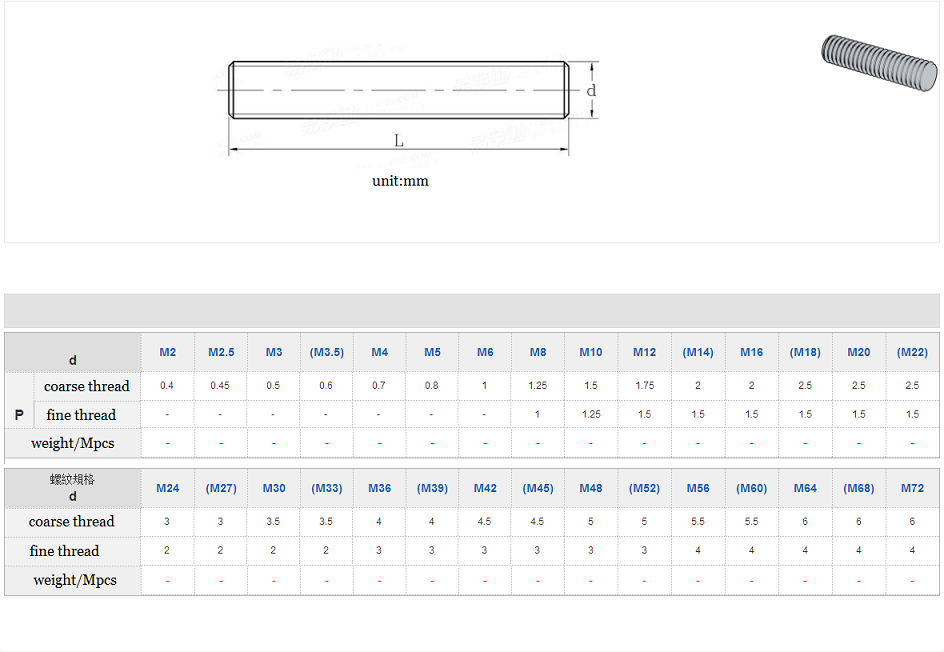Select the M72 column header
Viewport: 944px width, 652px height.
click(x=912, y=488)
